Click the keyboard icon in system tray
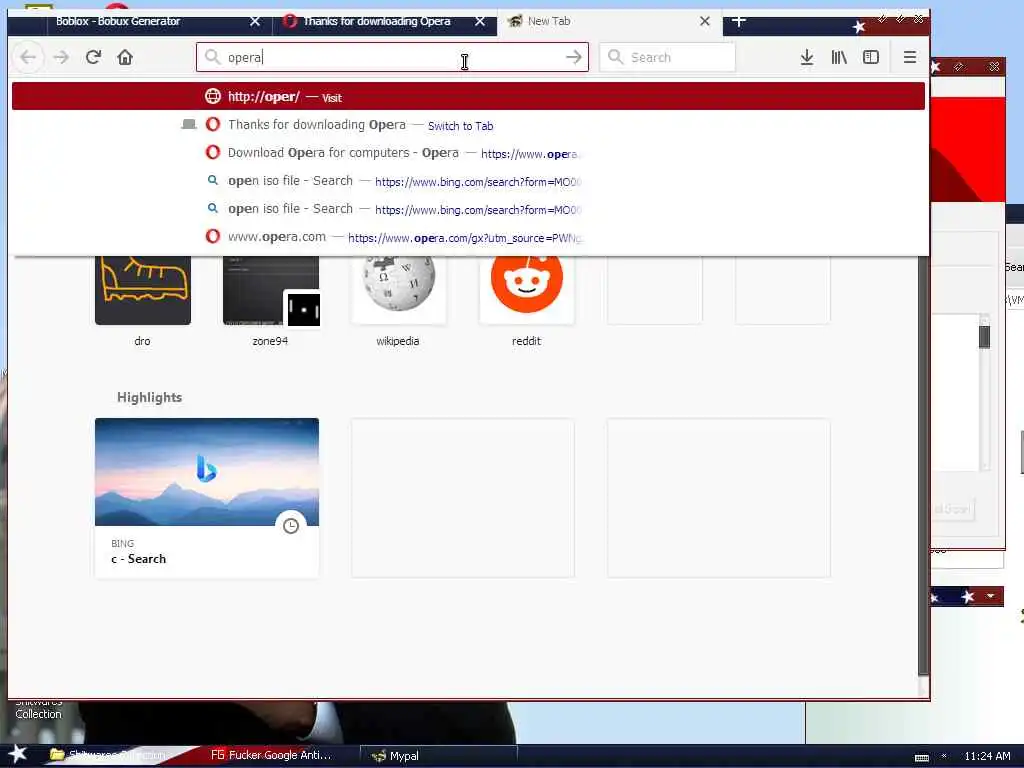Screen dimensions: 1024x768 (921, 757)
